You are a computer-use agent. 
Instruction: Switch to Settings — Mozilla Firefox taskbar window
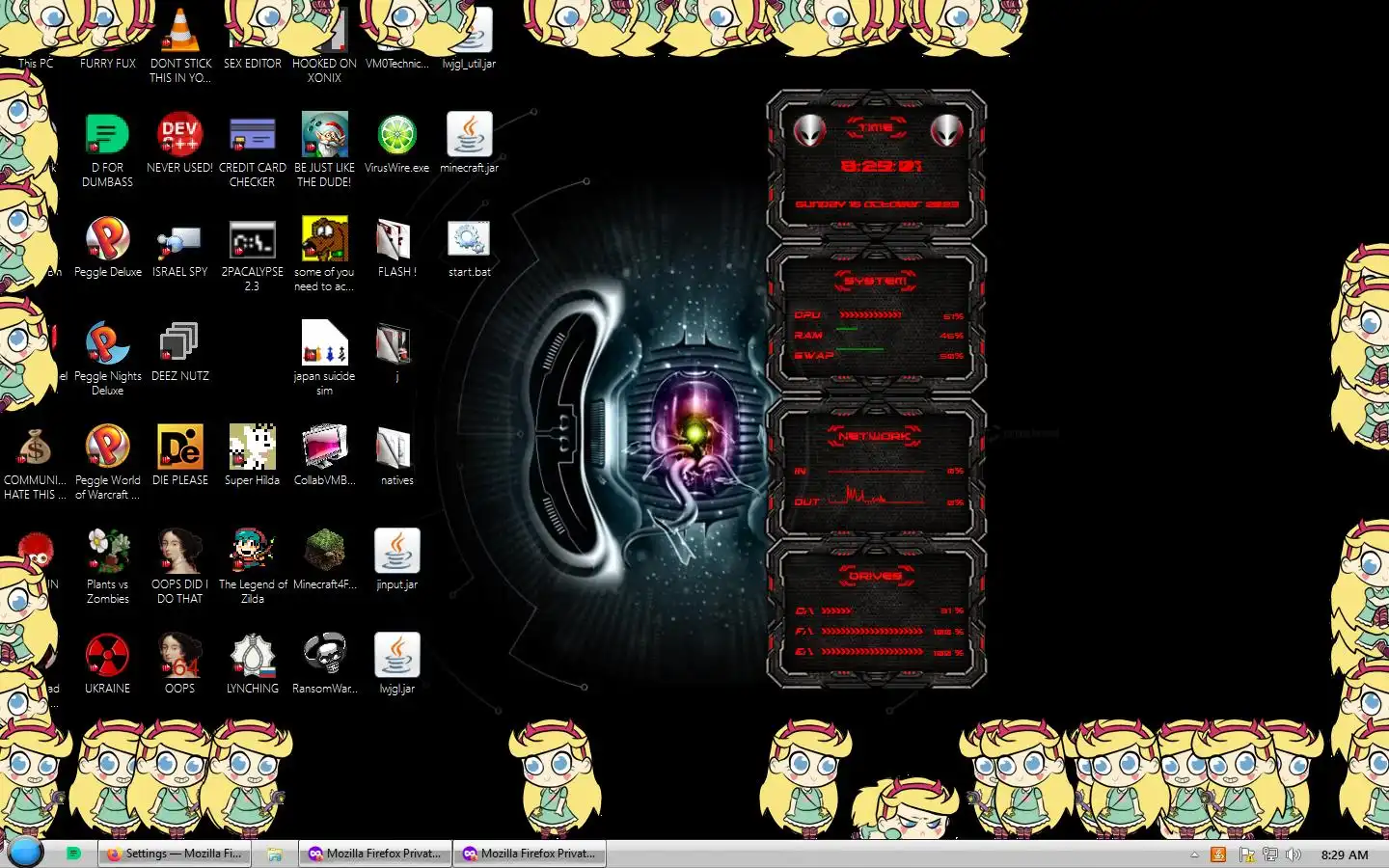[x=175, y=854]
